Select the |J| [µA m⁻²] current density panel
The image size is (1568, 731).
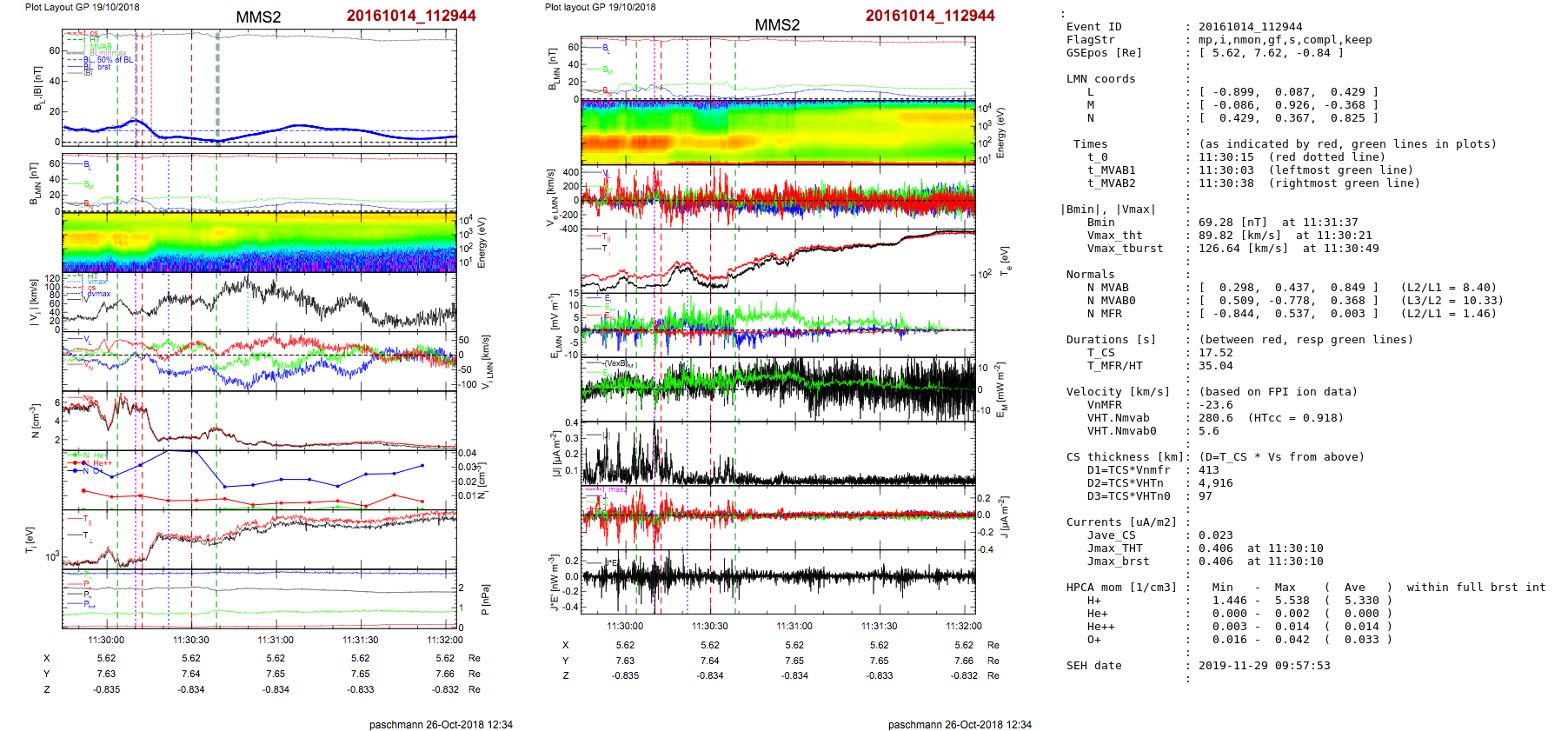point(778,454)
